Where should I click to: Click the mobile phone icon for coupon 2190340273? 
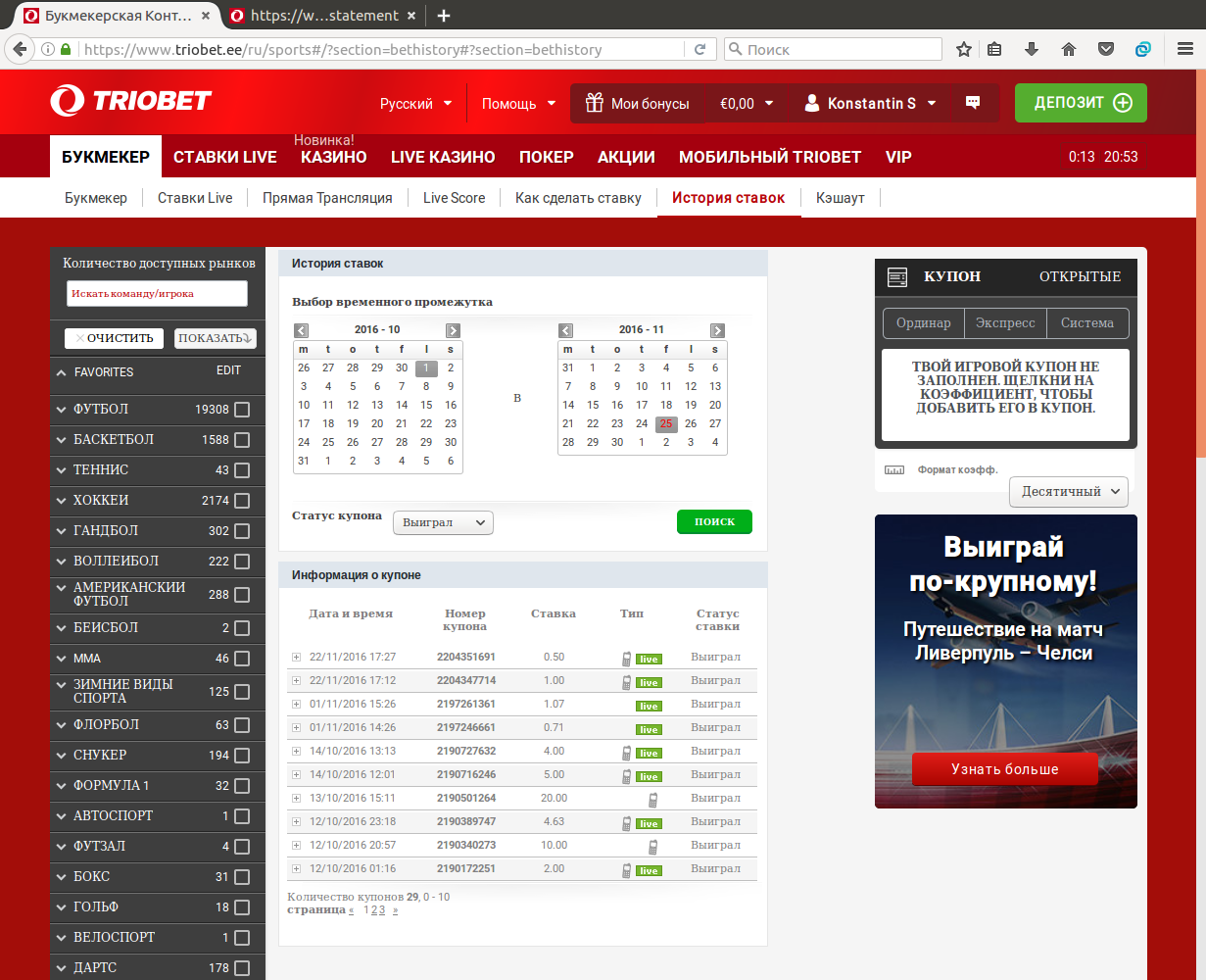pyautogui.click(x=652, y=847)
